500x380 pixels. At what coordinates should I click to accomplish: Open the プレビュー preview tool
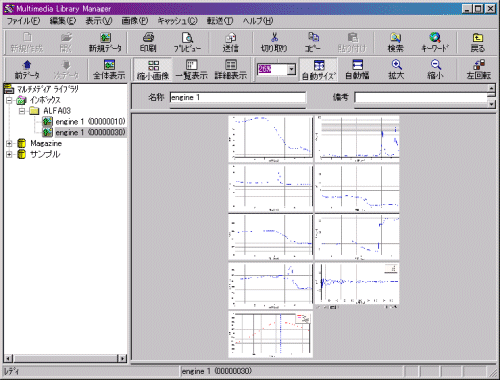[187, 43]
